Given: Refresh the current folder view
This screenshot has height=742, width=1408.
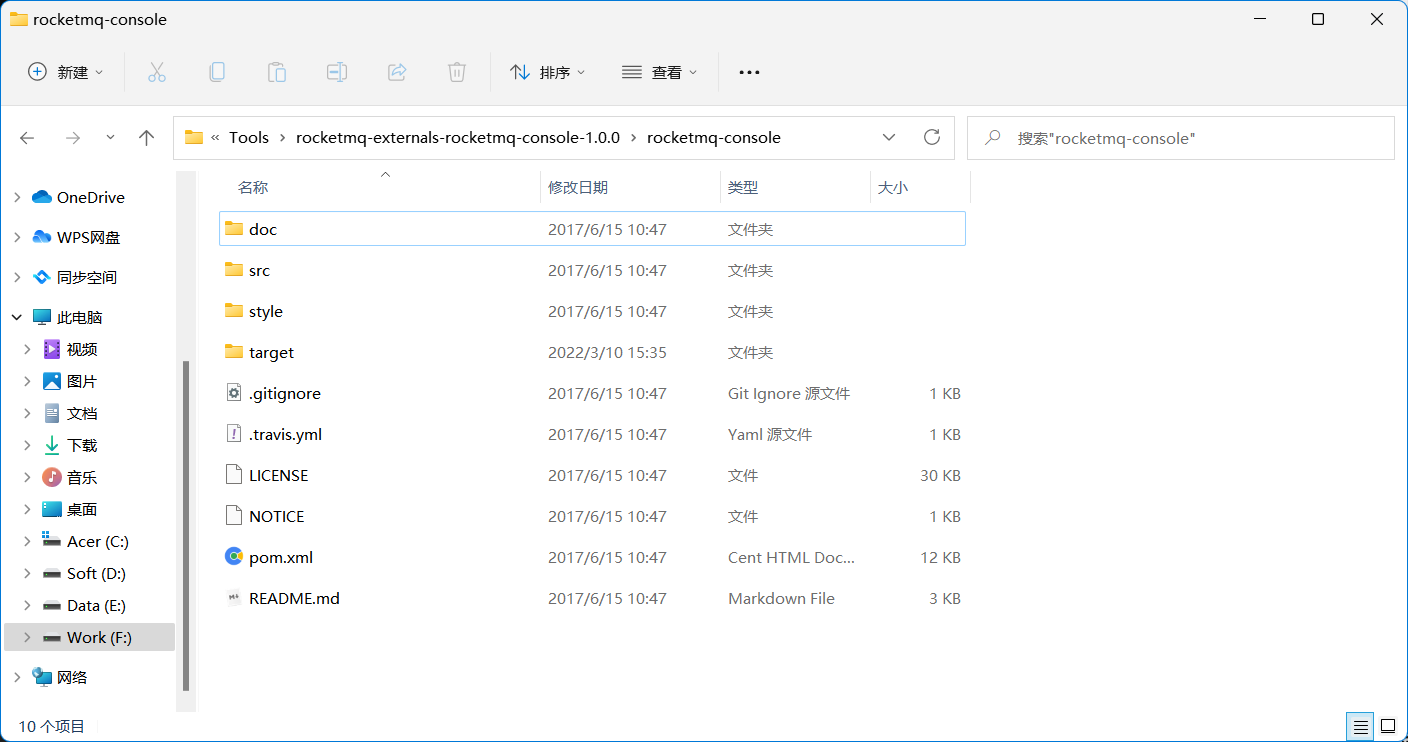Looking at the screenshot, I should coord(932,137).
